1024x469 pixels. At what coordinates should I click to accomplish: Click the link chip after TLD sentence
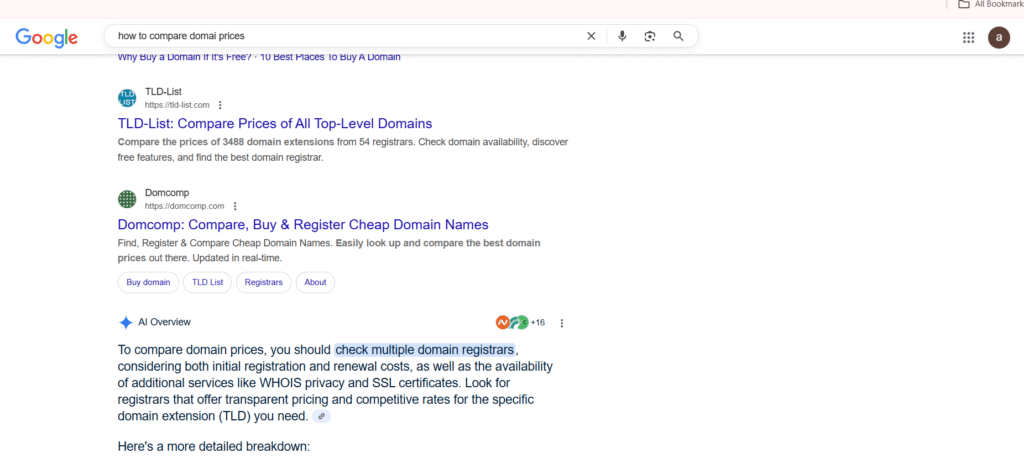(321, 416)
